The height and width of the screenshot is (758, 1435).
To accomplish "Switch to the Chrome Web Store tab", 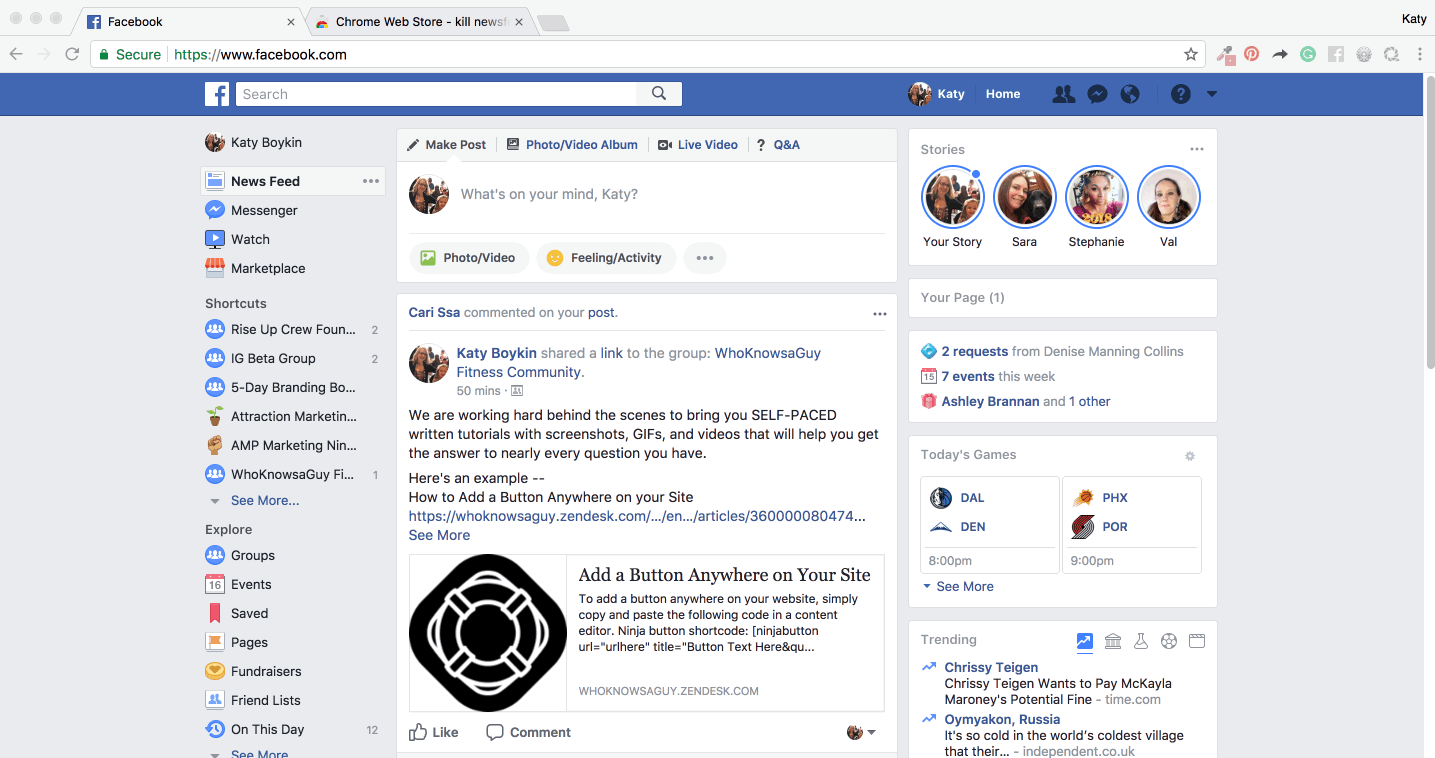I will click(x=418, y=22).
